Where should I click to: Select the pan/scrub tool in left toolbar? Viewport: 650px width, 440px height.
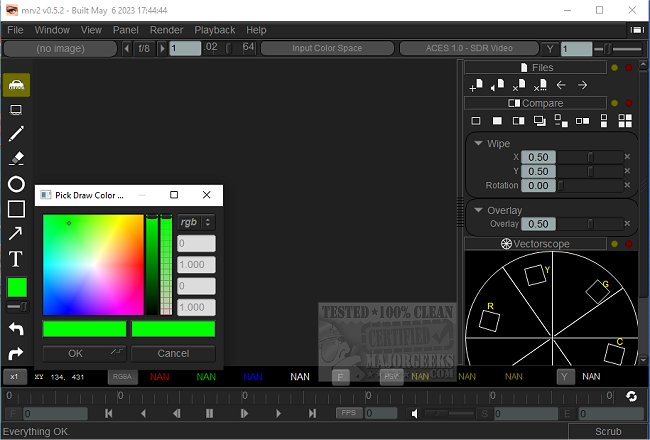[x=17, y=85]
